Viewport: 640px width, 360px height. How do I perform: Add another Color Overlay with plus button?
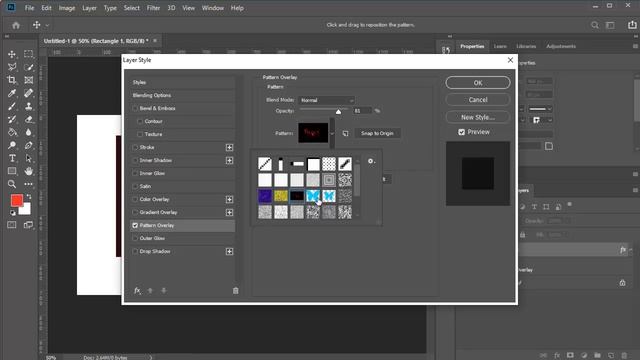229,200
